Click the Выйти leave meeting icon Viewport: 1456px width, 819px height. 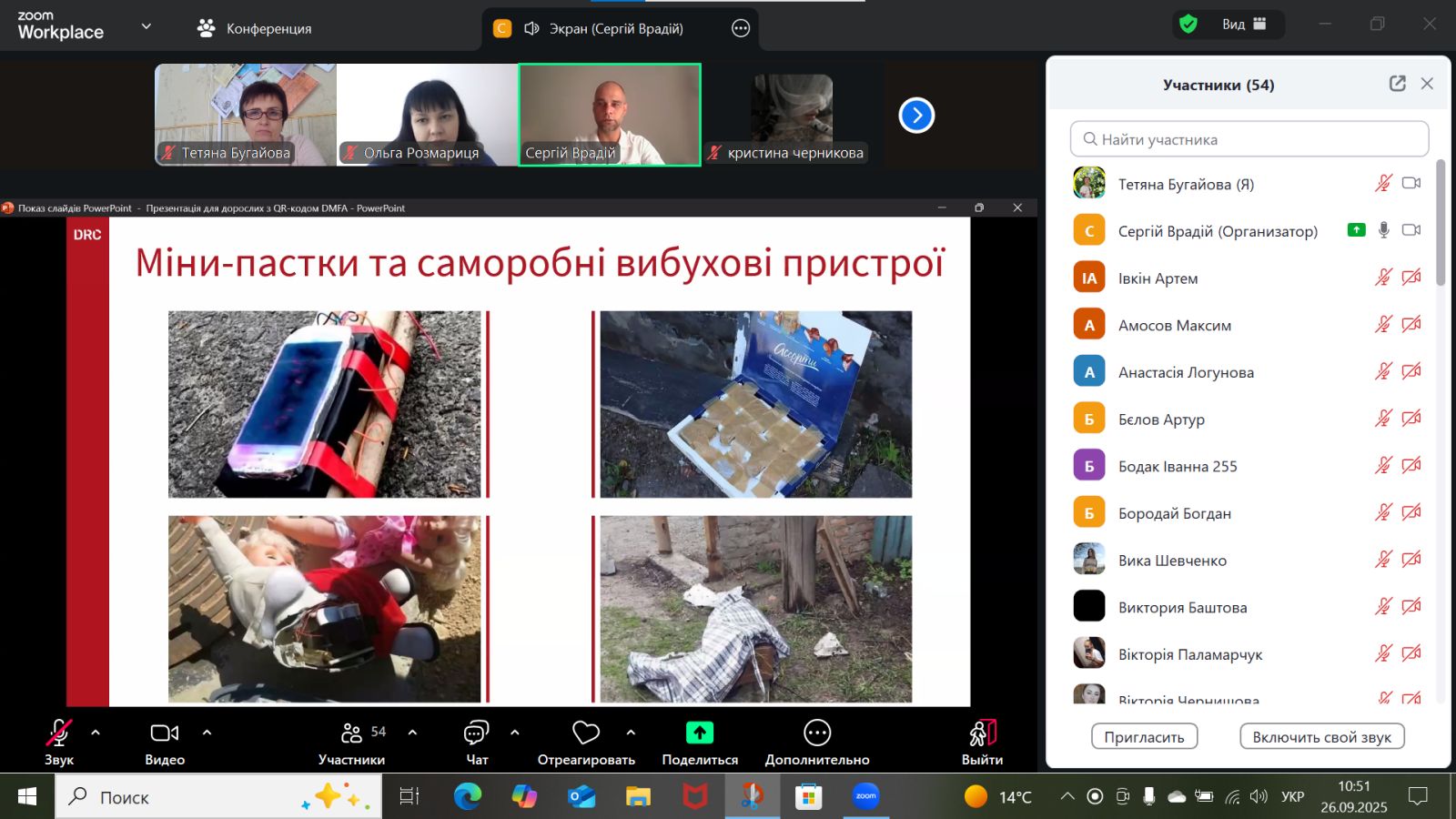[x=982, y=733]
